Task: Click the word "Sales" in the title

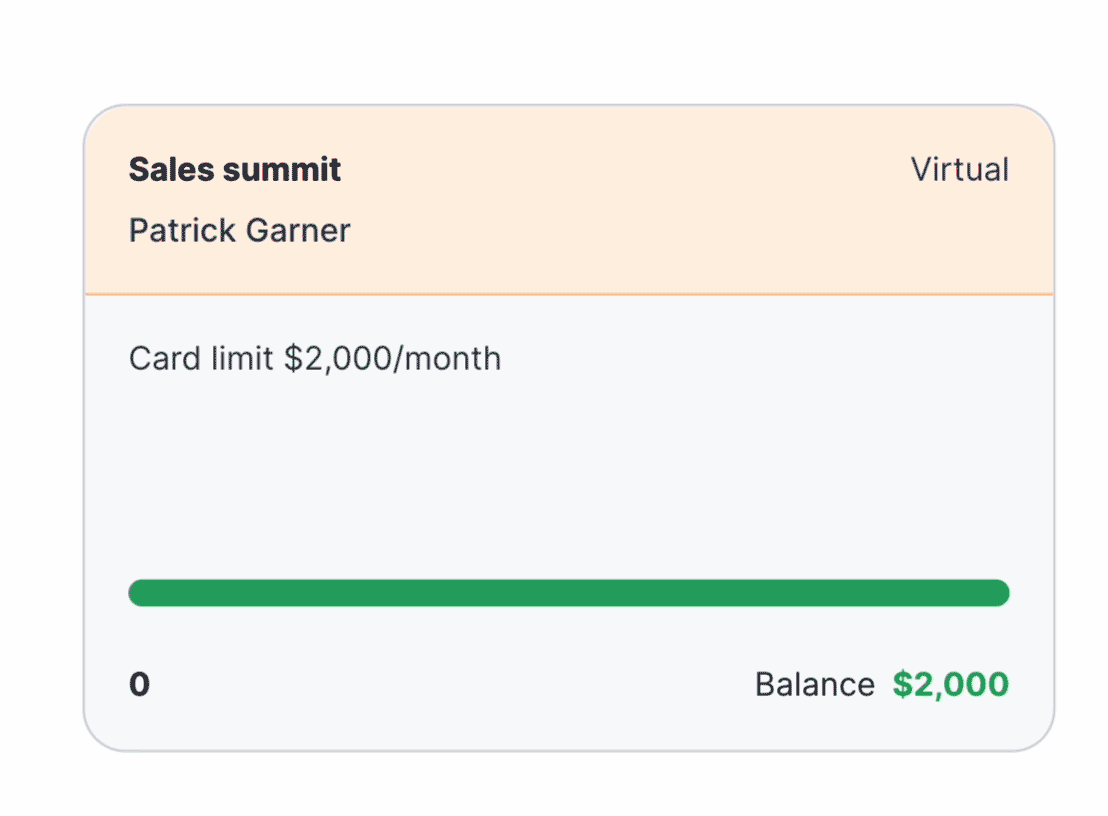Action: [172, 170]
